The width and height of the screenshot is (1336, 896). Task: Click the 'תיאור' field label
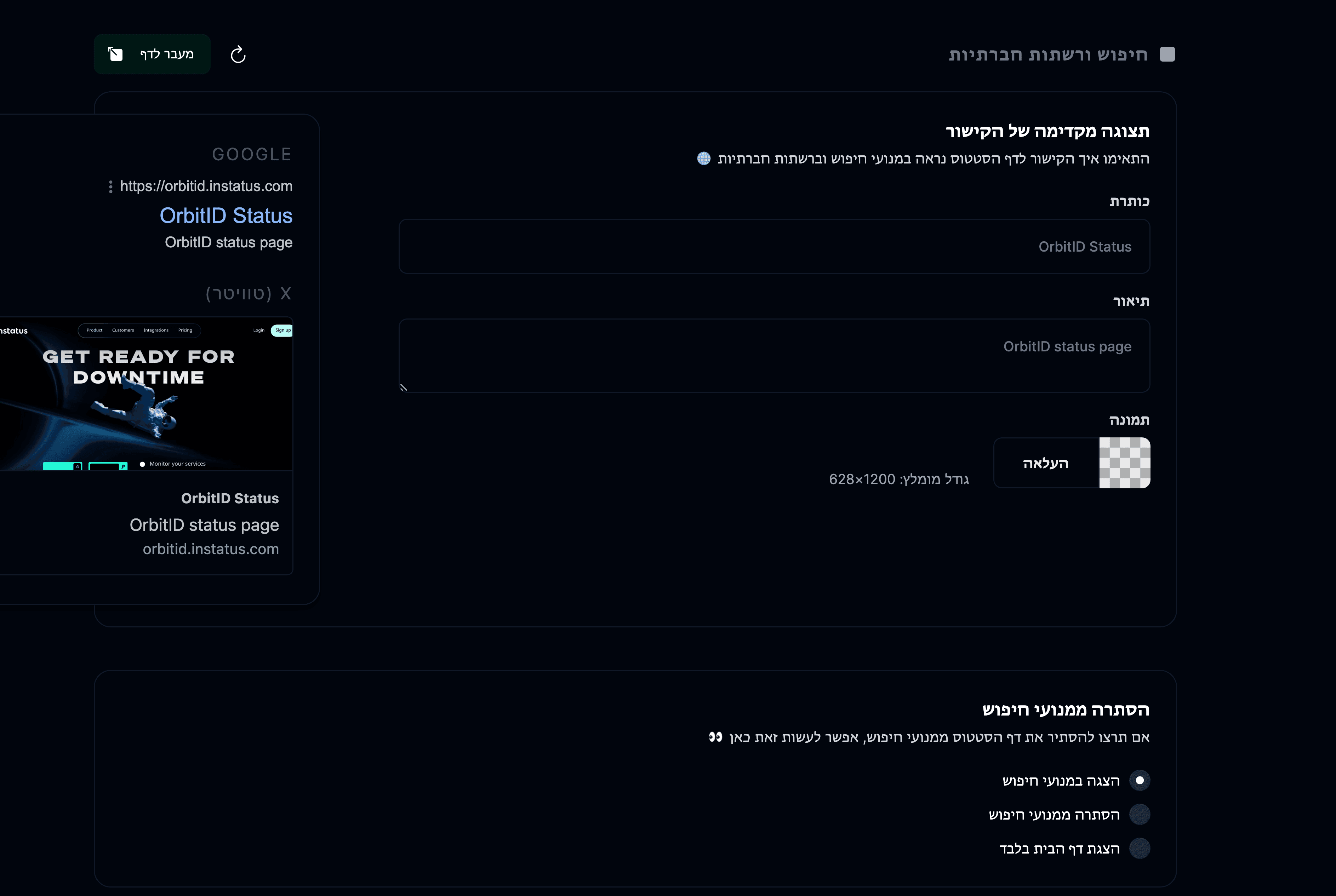point(1131,301)
